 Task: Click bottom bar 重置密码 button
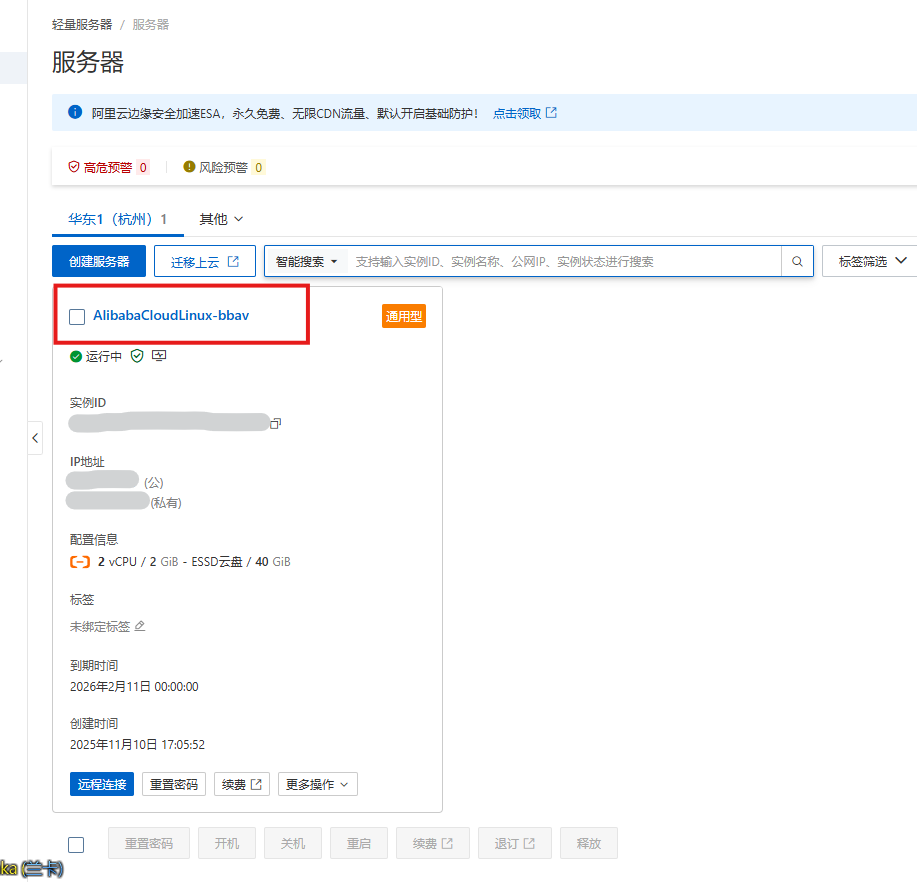(x=149, y=843)
